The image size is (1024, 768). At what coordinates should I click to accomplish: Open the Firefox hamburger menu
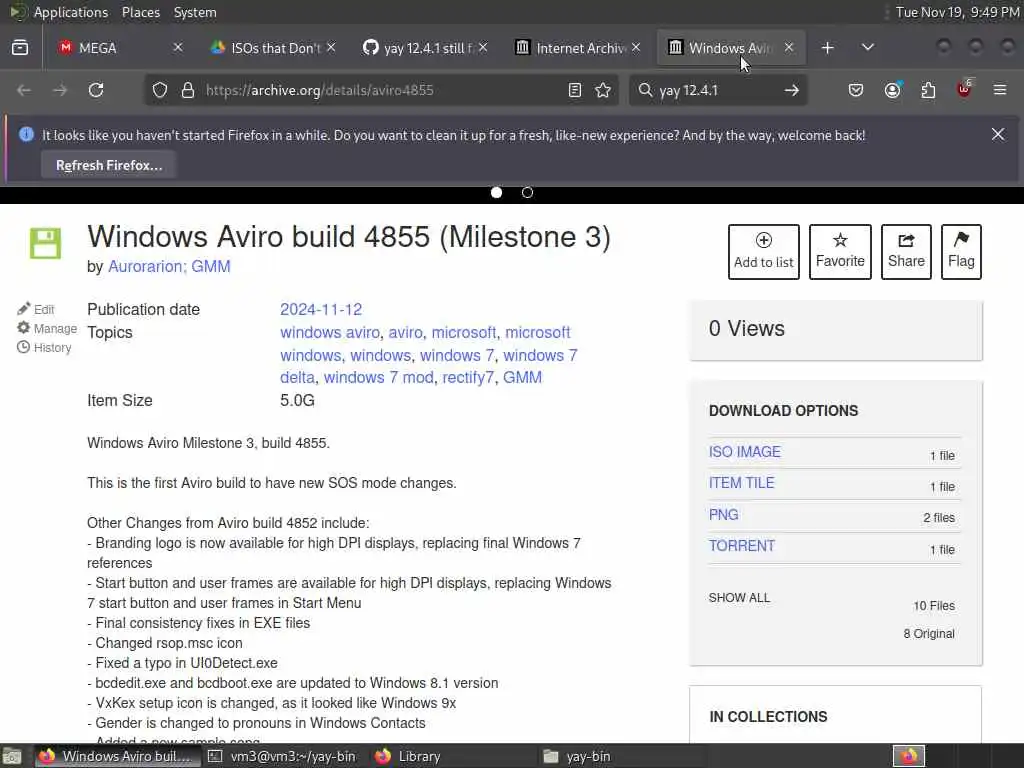tap(1000, 90)
